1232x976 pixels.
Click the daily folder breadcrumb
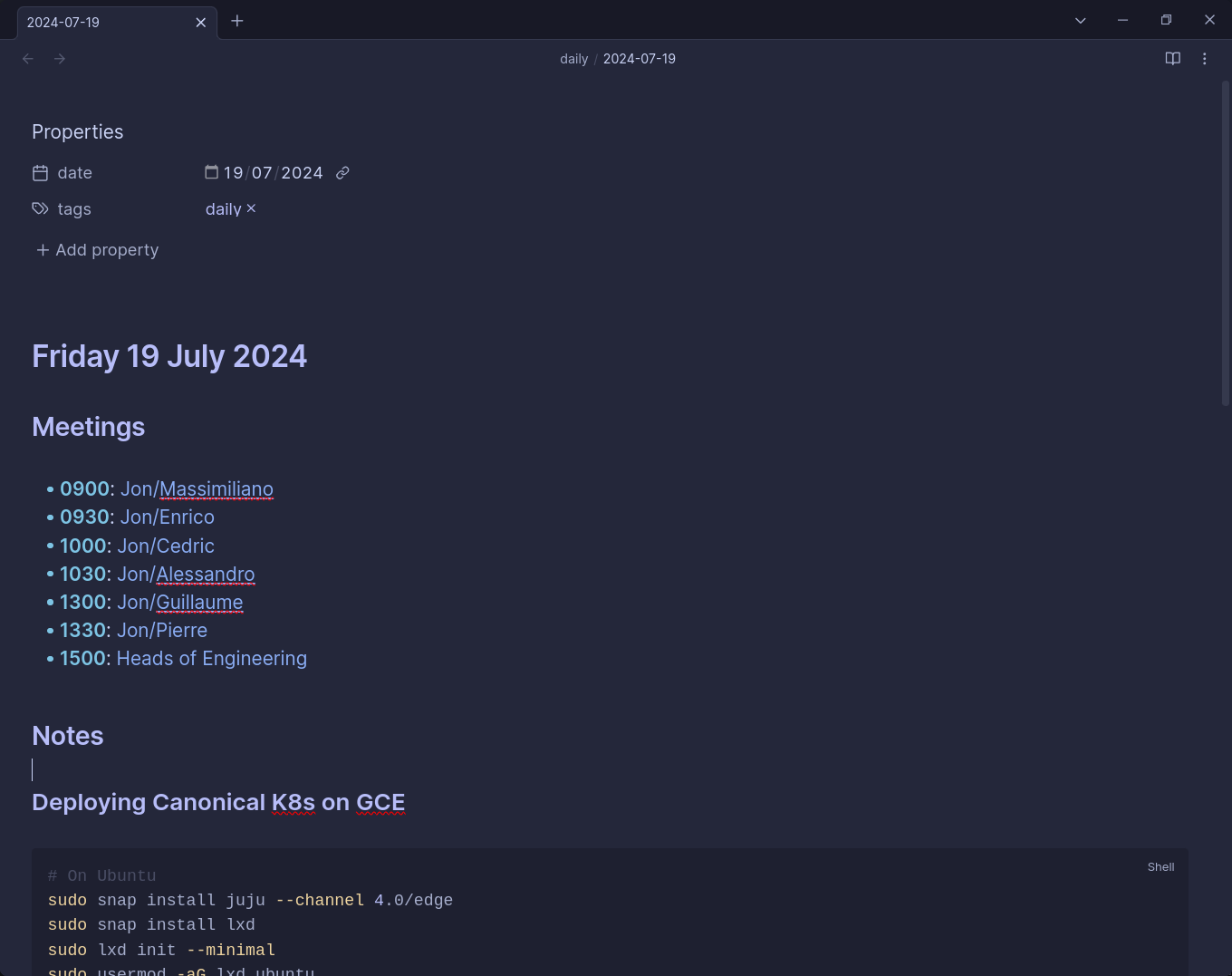pyautogui.click(x=573, y=59)
